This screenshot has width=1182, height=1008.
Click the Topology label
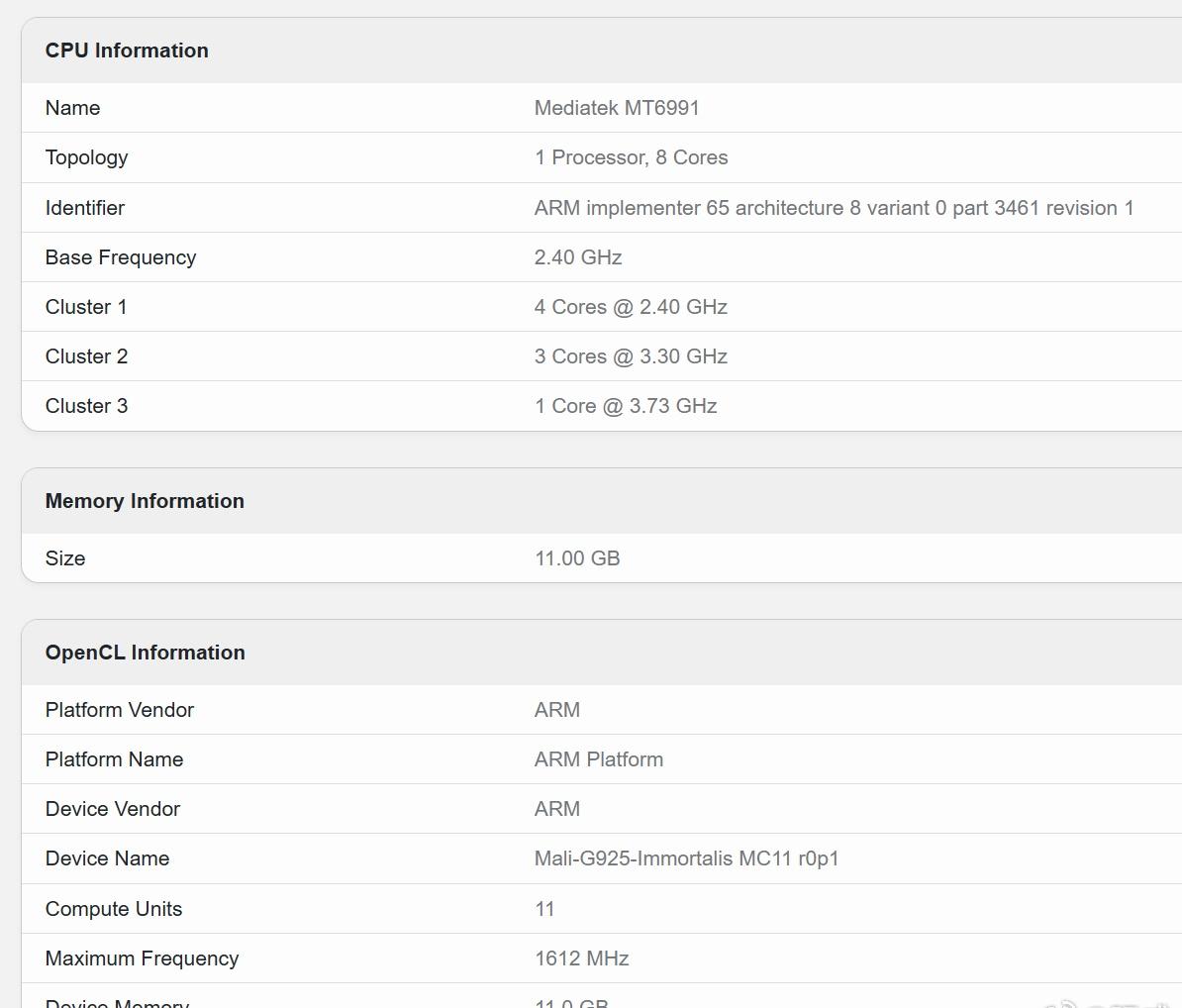87,157
